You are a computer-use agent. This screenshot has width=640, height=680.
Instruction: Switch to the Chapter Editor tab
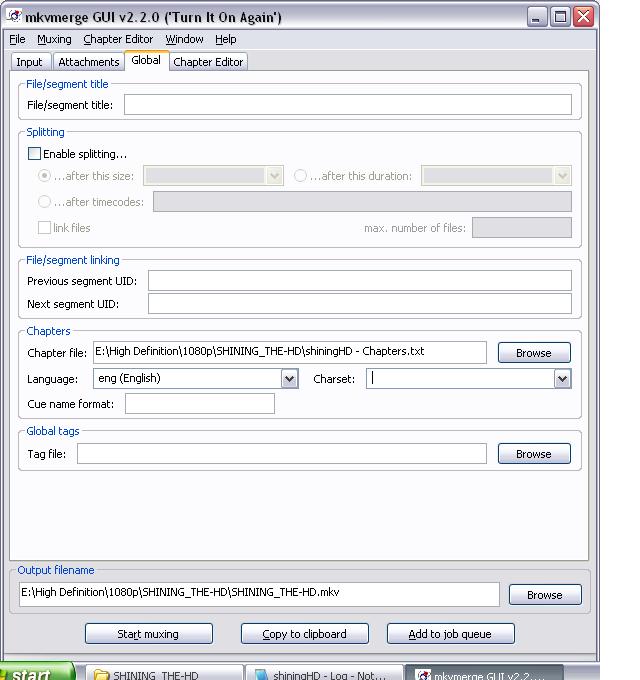208,62
